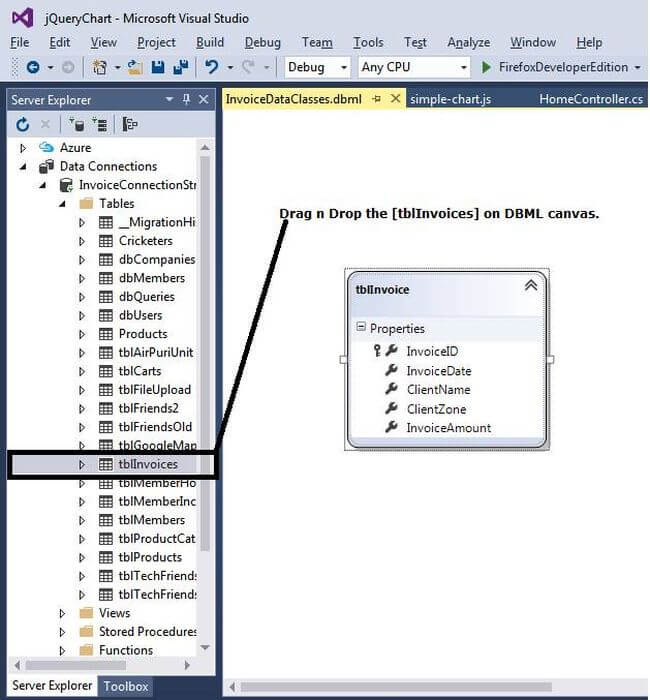Click the Data Connections icon
The width and height of the screenshot is (650, 700).
pos(46,167)
